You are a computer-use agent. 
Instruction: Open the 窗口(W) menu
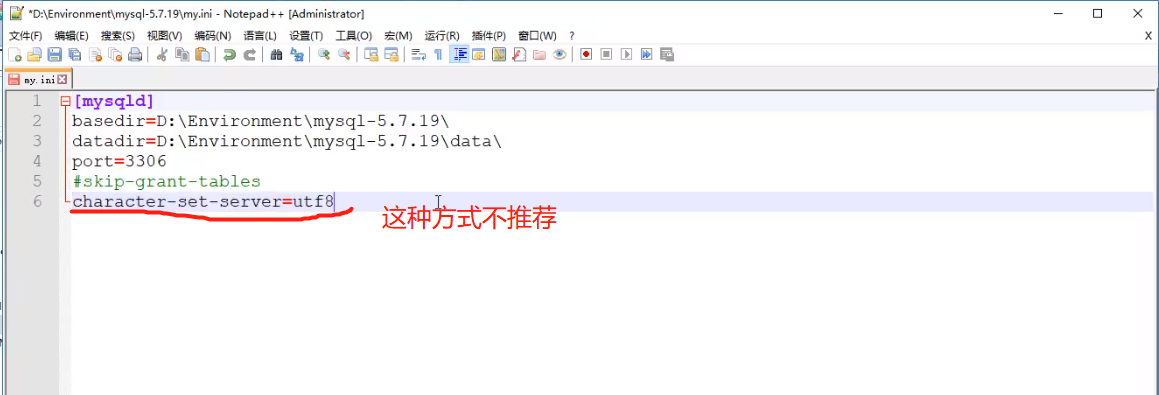coord(537,36)
